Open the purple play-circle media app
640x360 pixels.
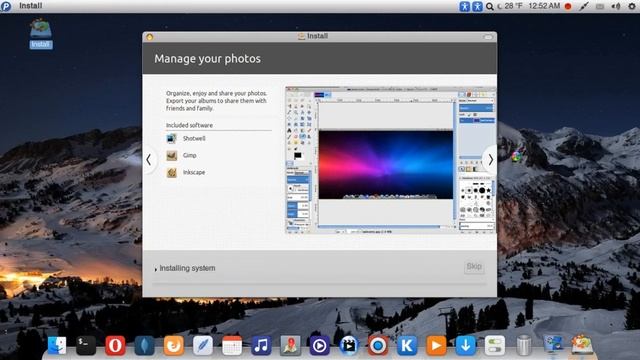(320, 345)
